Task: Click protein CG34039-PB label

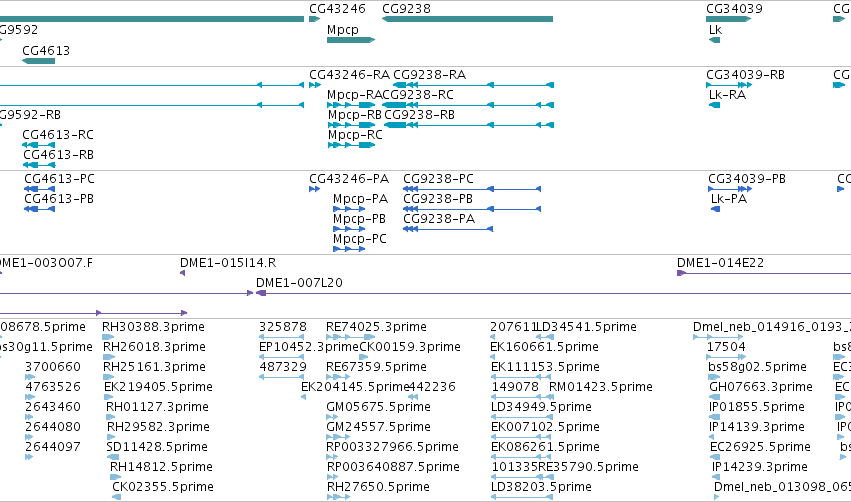Action: (x=747, y=179)
